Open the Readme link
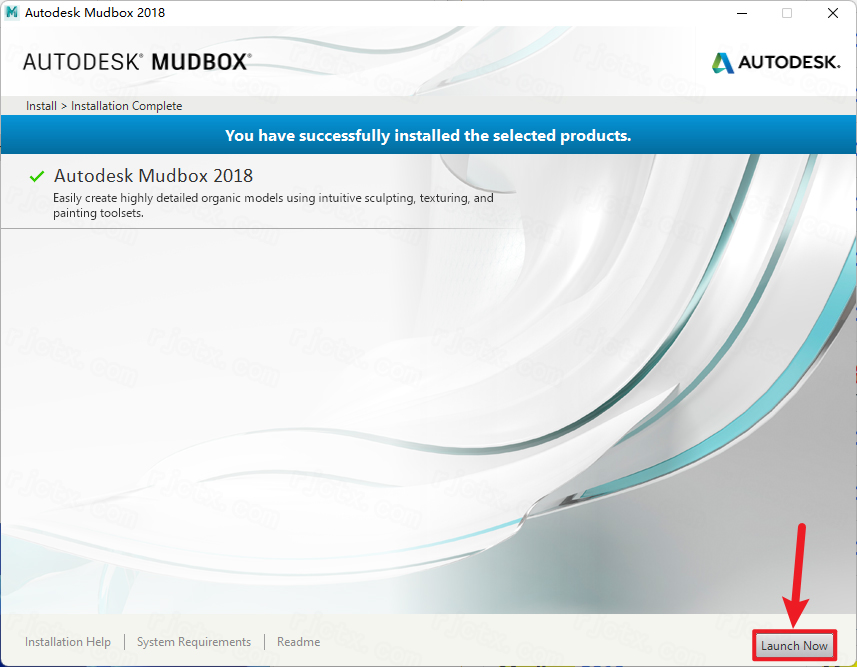The height and width of the screenshot is (667, 857). [298, 642]
